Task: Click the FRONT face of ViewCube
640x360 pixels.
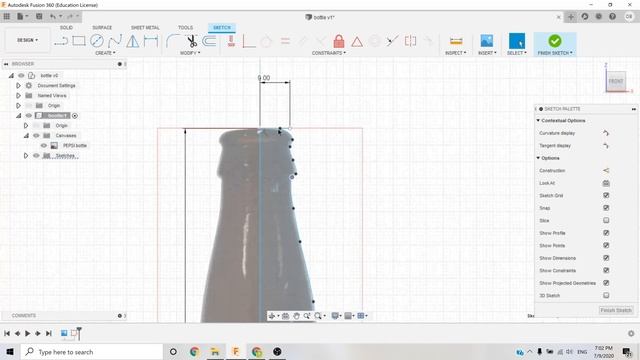Action: coord(616,81)
